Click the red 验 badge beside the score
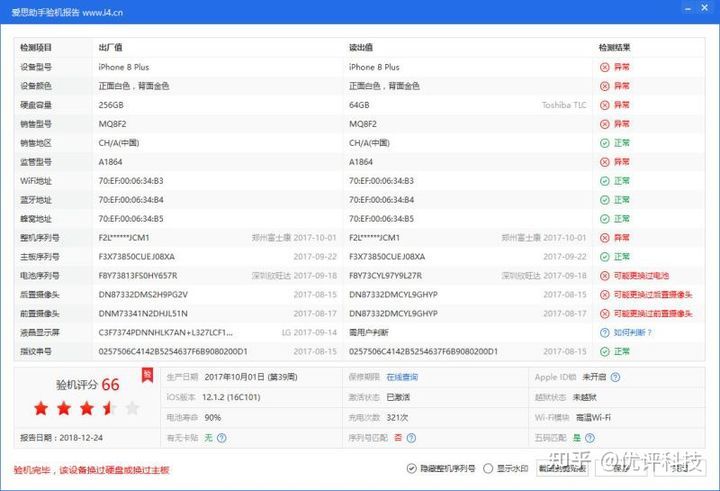This screenshot has width=720, height=491. [147, 374]
